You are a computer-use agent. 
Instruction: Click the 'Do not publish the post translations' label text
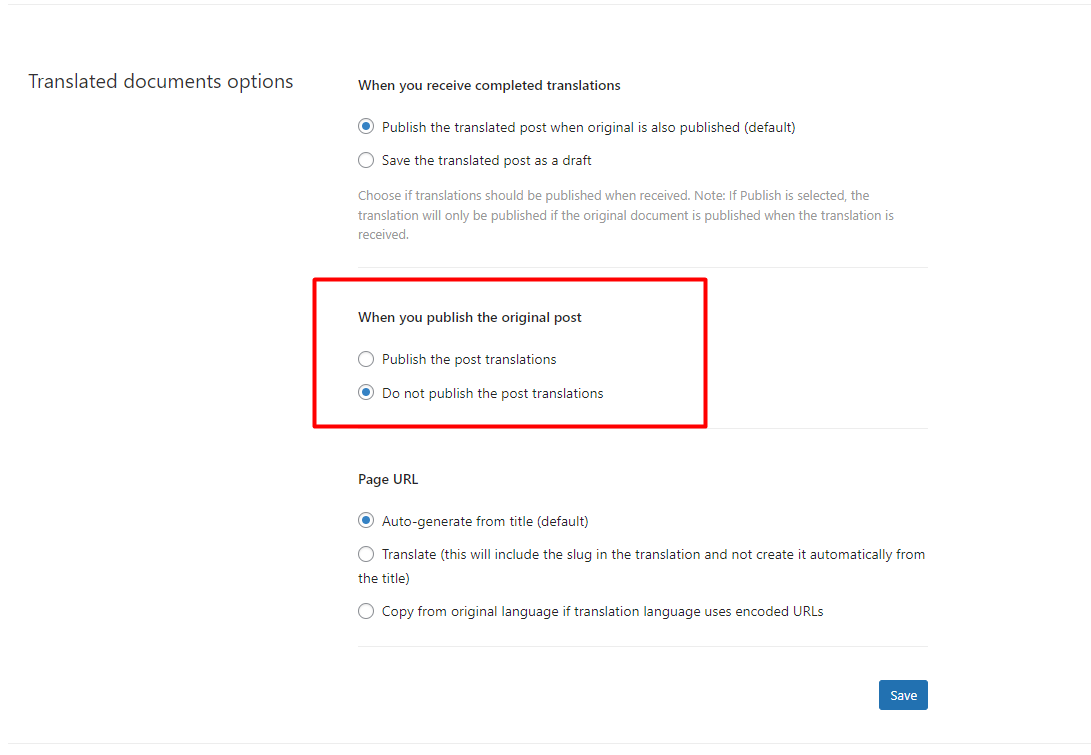click(x=493, y=393)
